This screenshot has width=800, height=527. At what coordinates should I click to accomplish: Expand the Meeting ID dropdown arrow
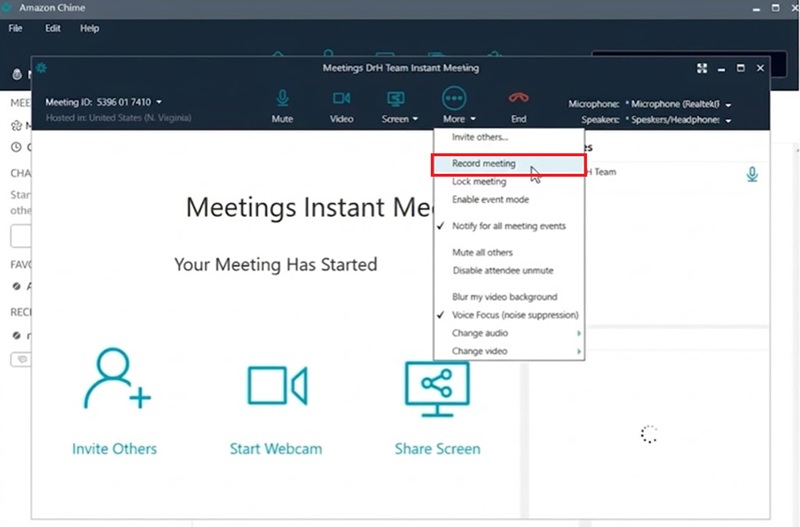coord(159,102)
